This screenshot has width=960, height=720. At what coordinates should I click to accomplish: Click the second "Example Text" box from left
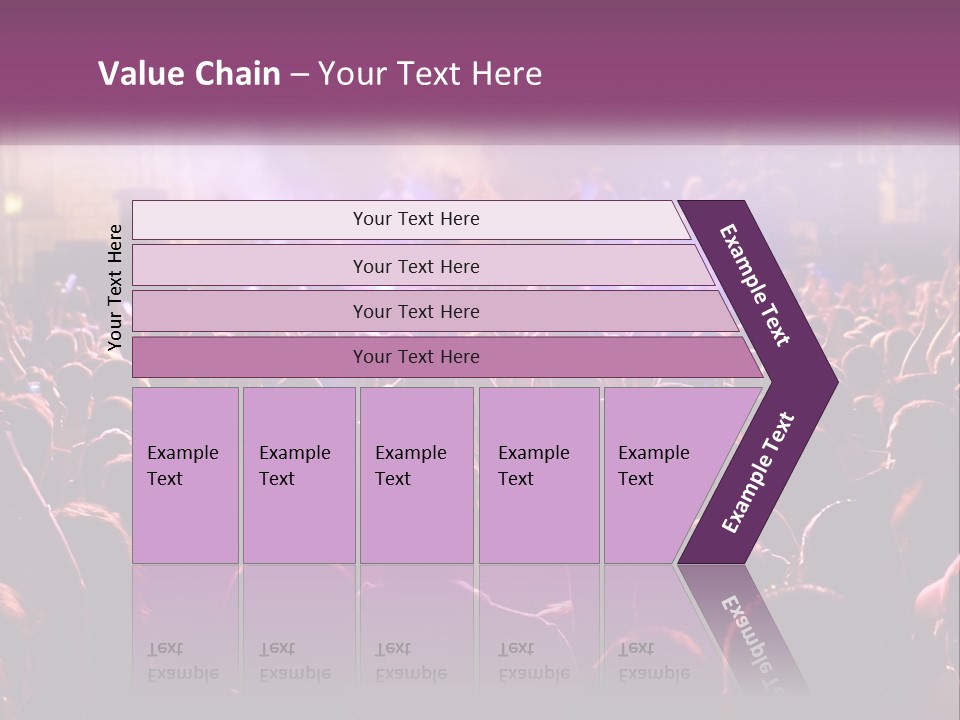[x=298, y=475]
